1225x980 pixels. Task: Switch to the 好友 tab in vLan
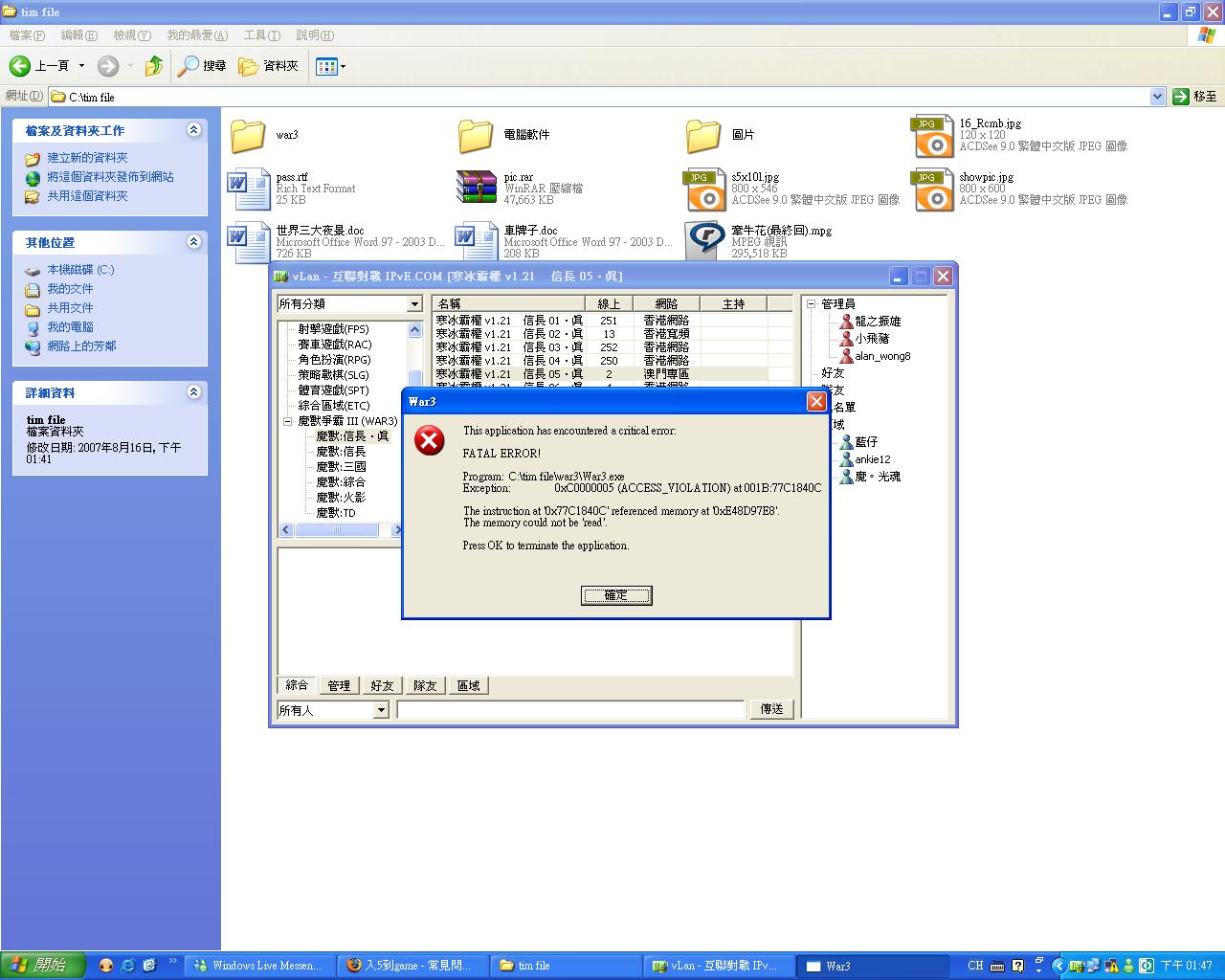point(382,686)
